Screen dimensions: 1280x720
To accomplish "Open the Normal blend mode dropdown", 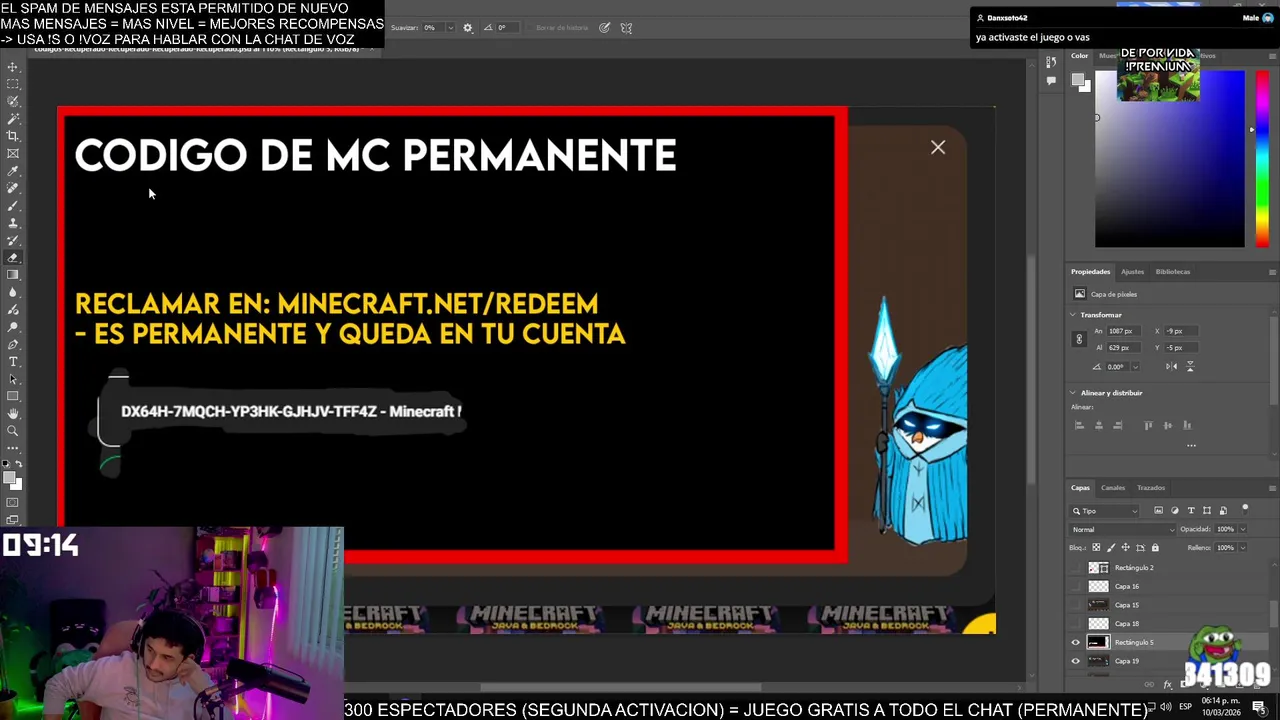I will pyautogui.click(x=1123, y=529).
